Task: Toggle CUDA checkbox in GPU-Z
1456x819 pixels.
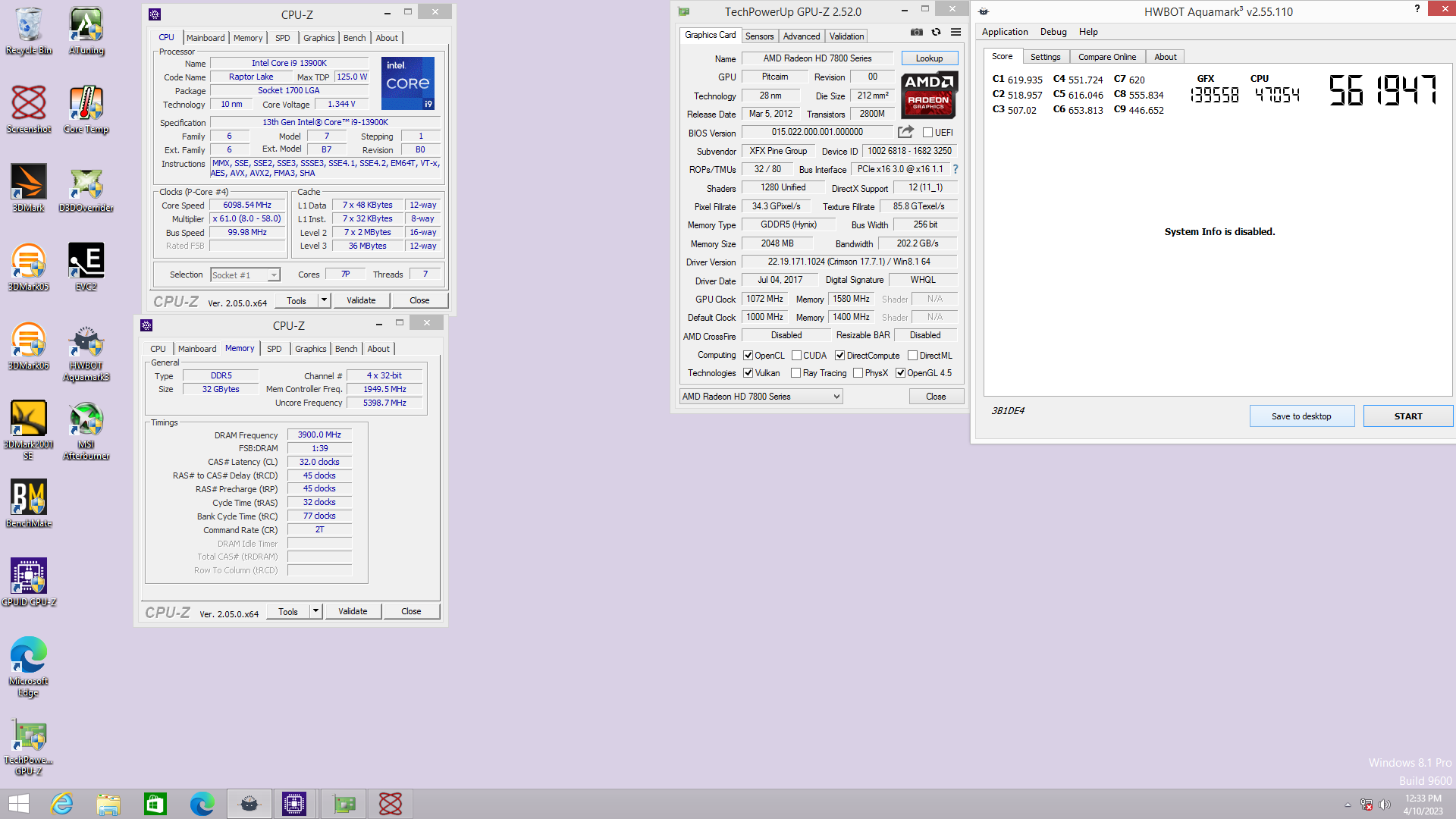Action: coord(796,356)
